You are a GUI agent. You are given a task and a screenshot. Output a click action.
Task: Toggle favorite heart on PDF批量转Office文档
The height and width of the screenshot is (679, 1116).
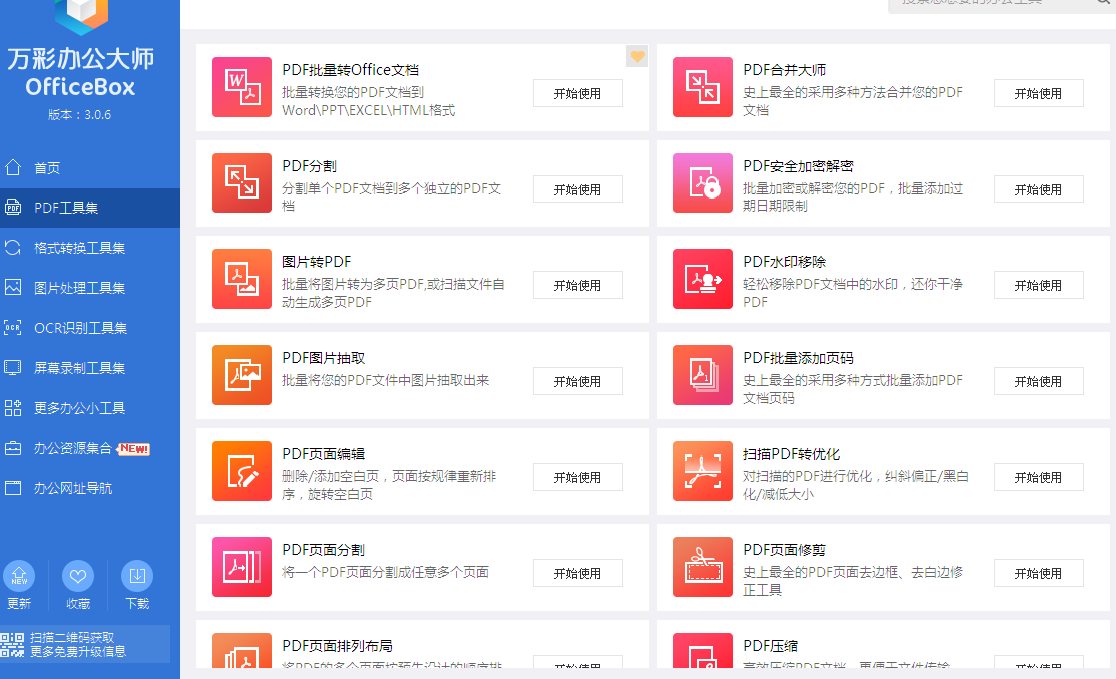637,56
